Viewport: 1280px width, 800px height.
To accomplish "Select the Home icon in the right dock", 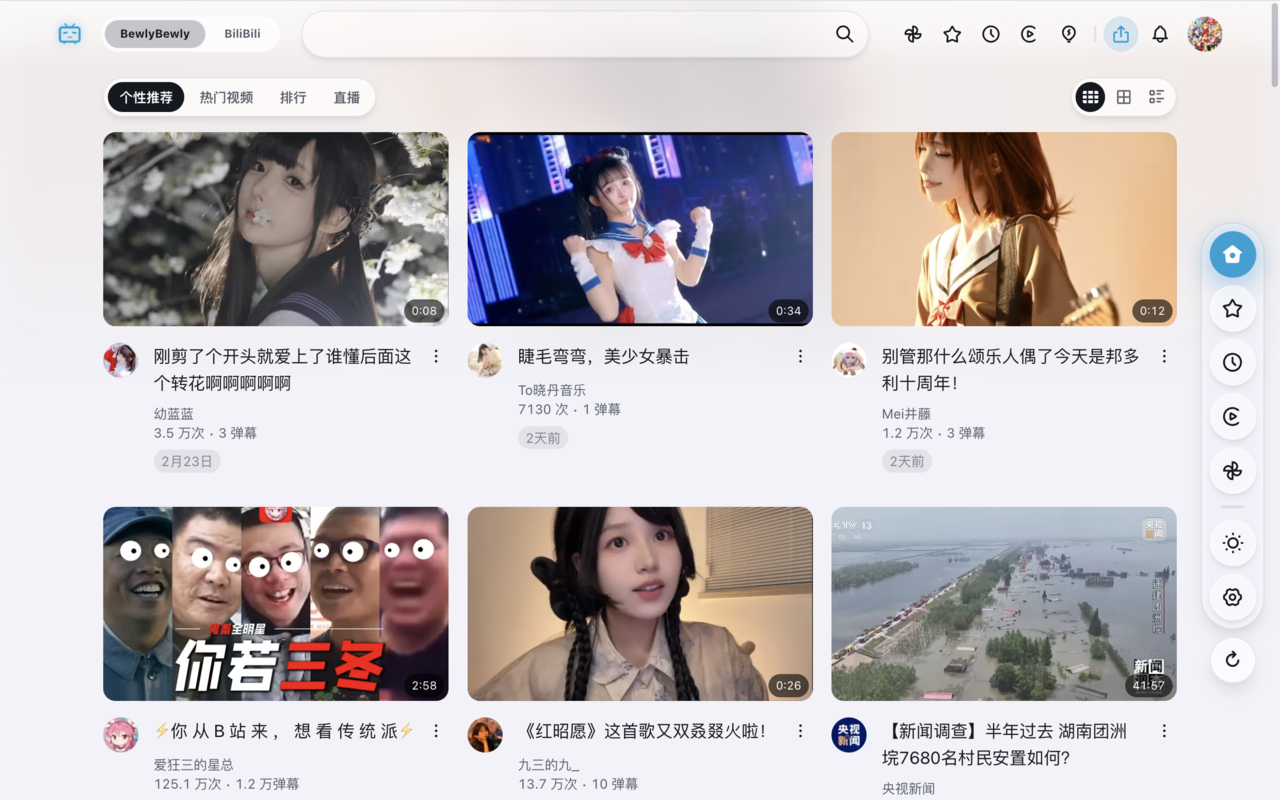I will point(1232,254).
